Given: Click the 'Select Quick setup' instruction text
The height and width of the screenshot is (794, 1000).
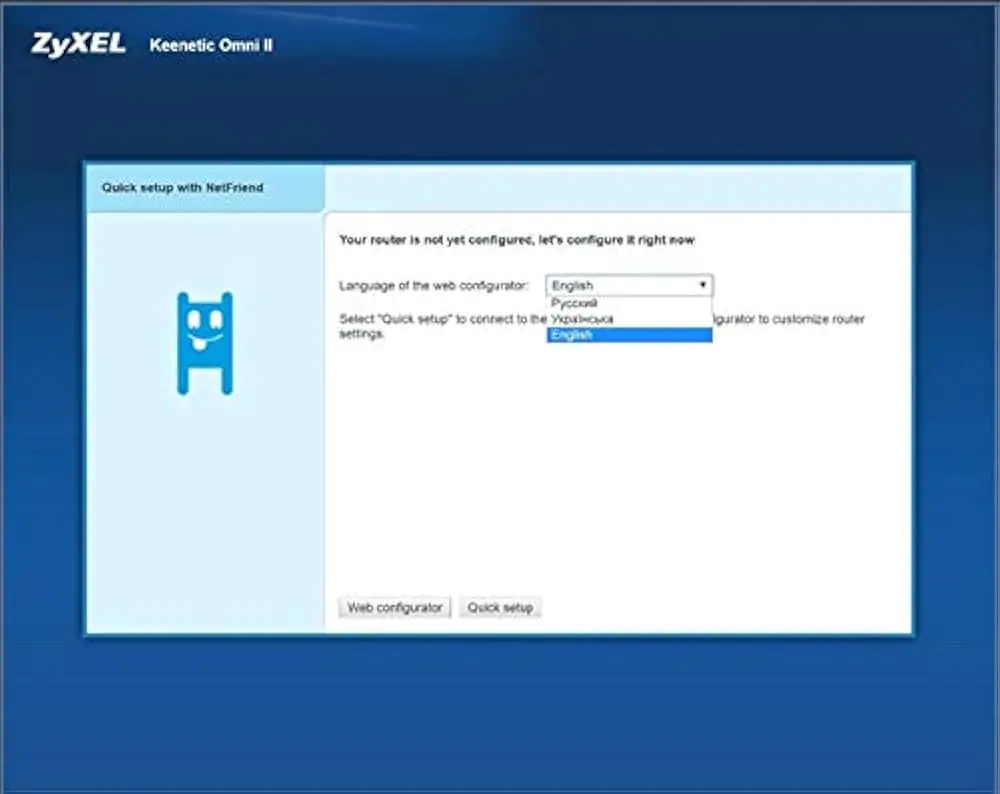Looking at the screenshot, I should click(x=440, y=320).
